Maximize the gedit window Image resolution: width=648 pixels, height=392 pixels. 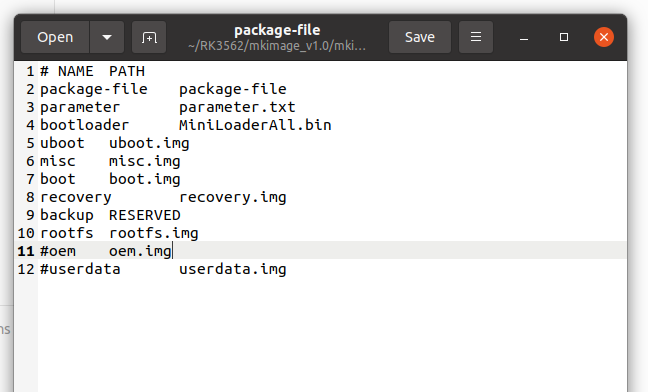[564, 37]
